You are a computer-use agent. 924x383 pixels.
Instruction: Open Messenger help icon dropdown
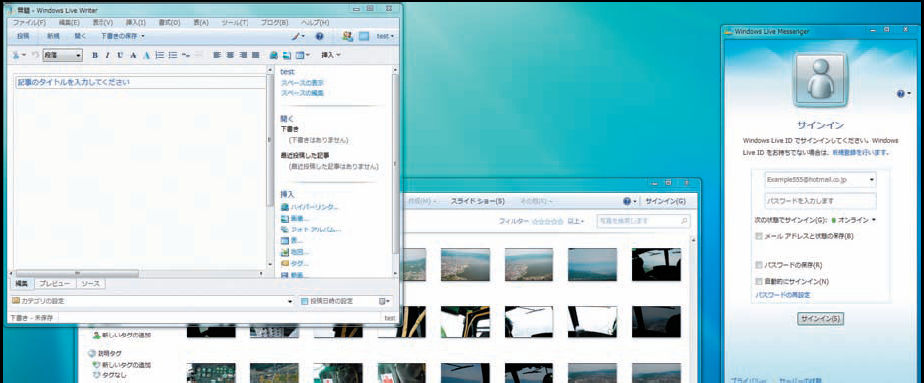(x=903, y=94)
